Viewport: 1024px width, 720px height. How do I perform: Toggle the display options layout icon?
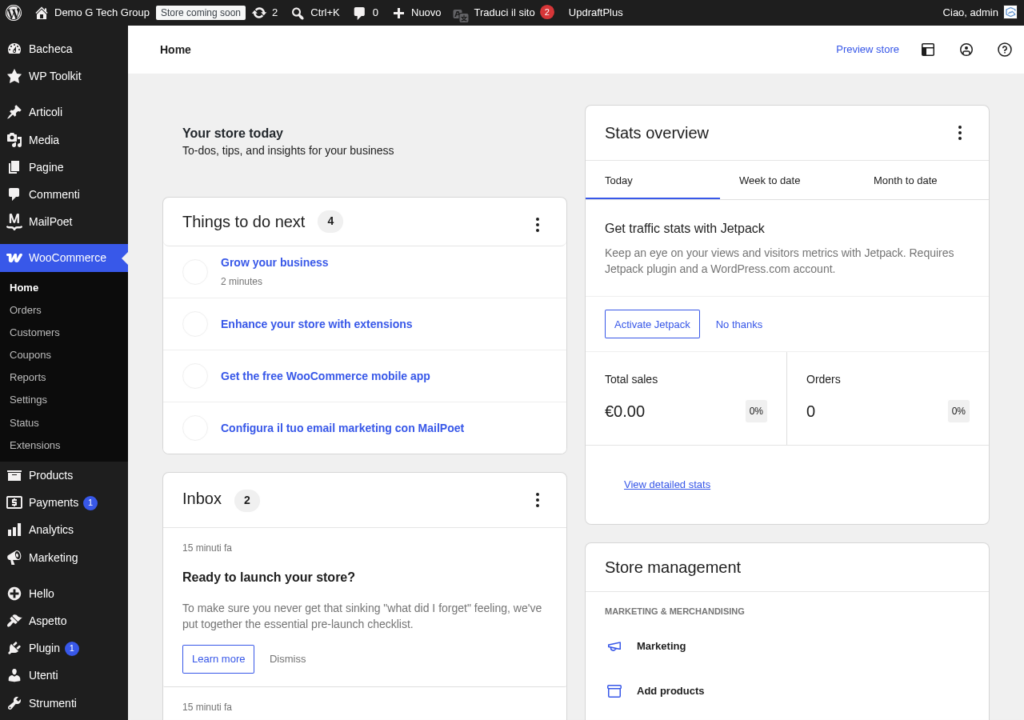(x=927, y=50)
